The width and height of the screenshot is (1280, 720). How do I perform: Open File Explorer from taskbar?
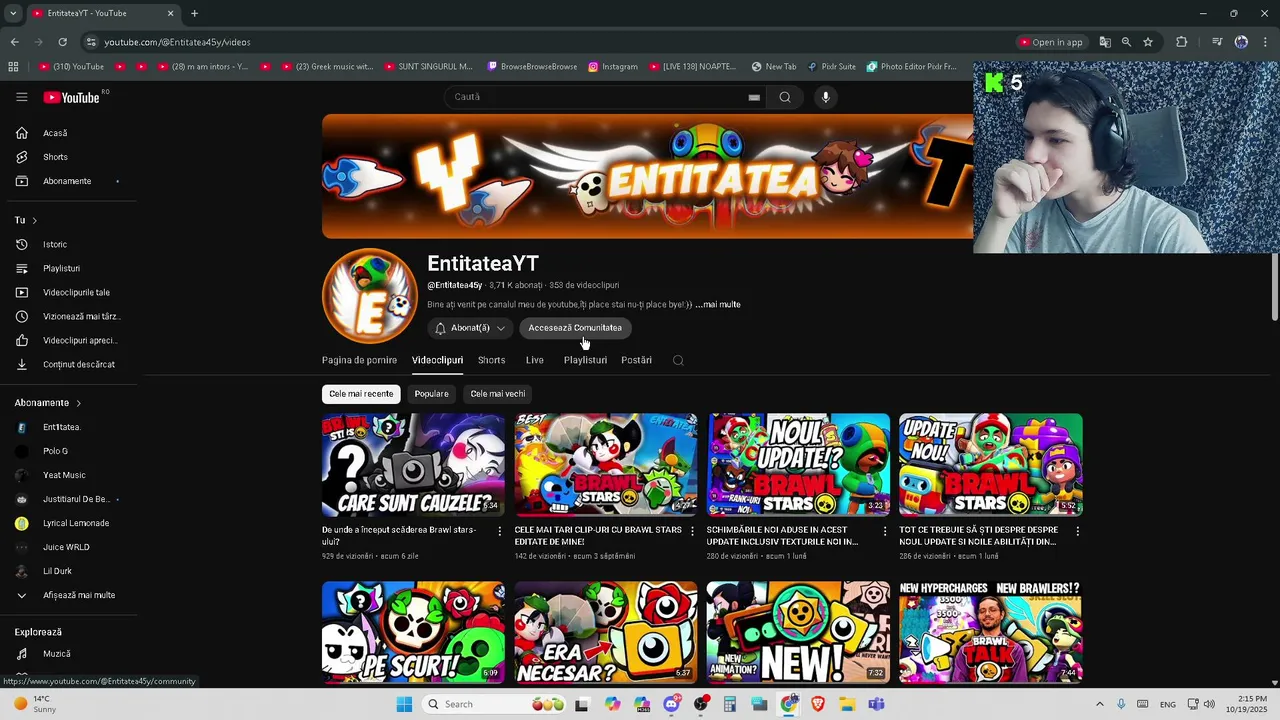coord(847,704)
